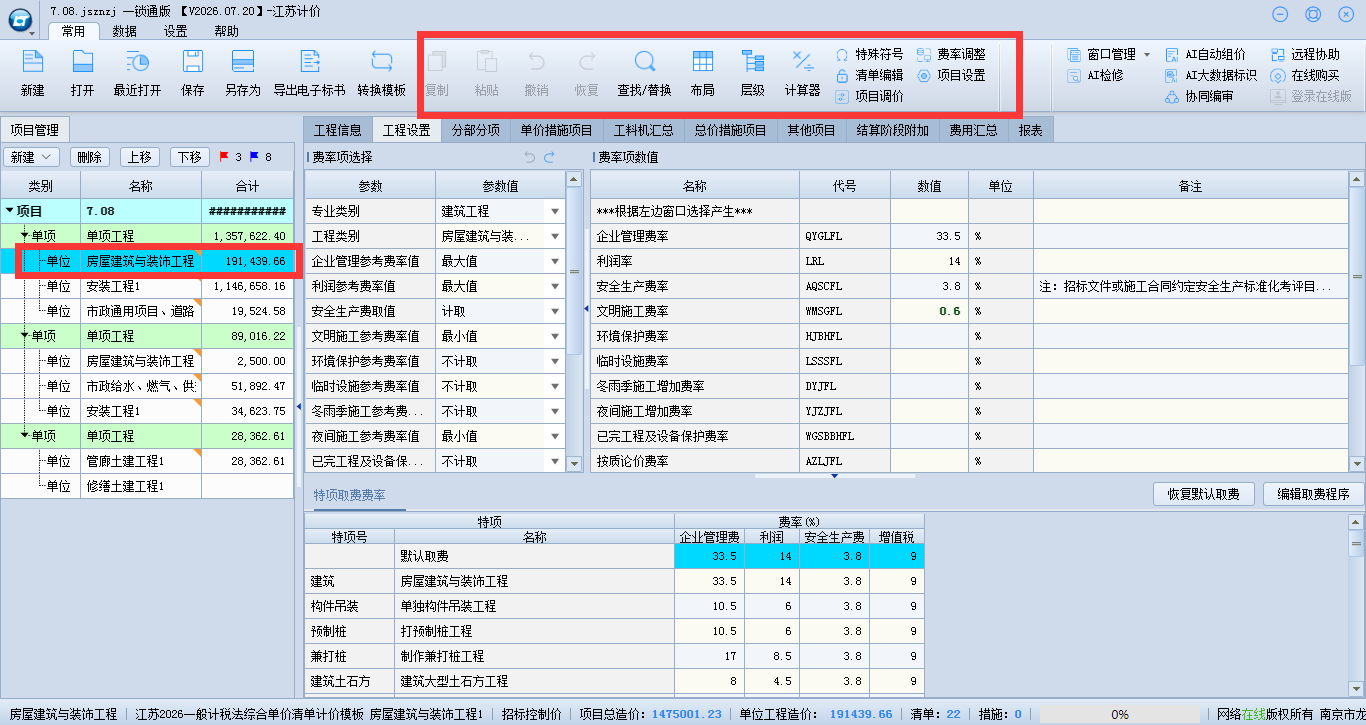The width and height of the screenshot is (1366, 725).
Task: Select 管廊土建工程1 tree row
Action: [x=149, y=461]
